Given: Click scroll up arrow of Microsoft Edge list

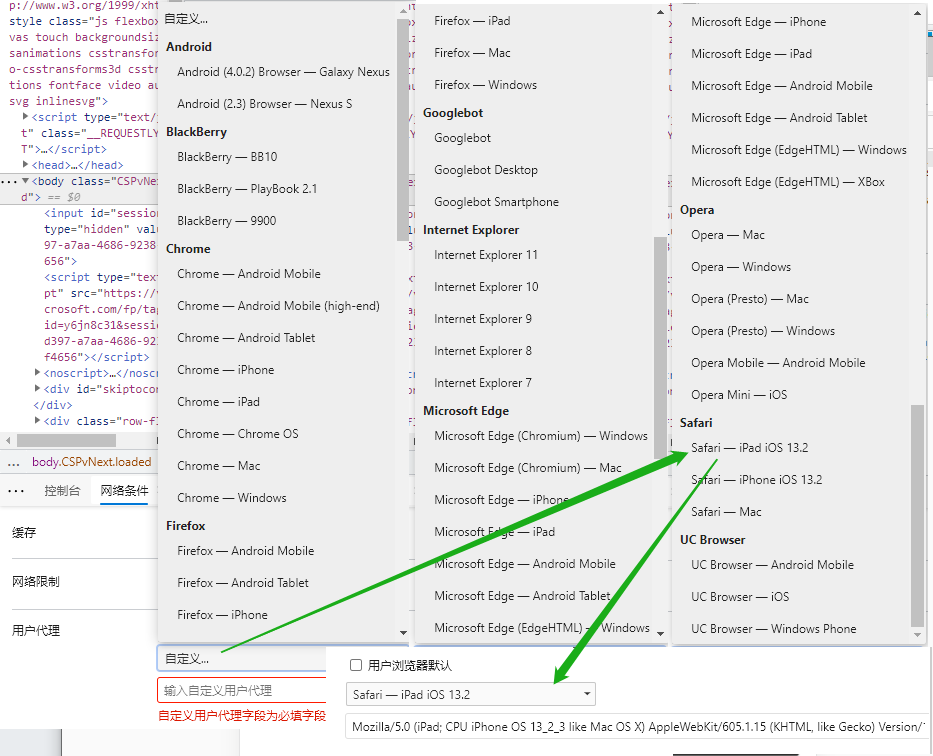Looking at the screenshot, I should pyautogui.click(x=917, y=13).
